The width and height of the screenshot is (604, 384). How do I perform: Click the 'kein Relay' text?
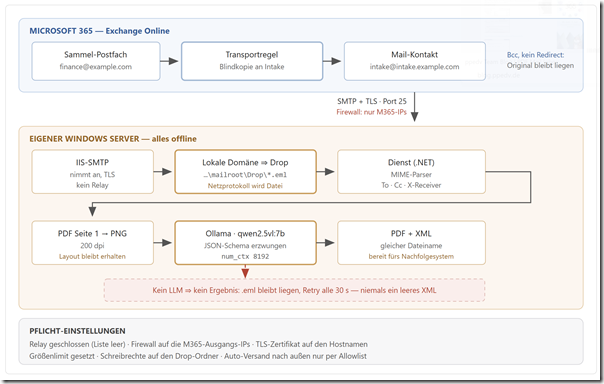[x=92, y=185]
